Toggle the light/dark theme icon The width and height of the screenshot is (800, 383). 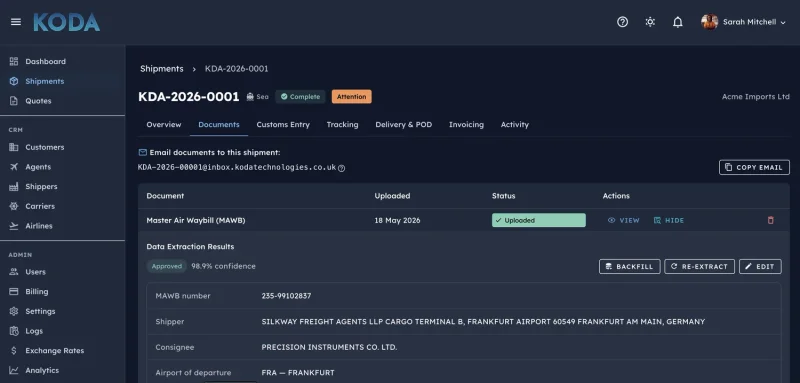(x=650, y=22)
